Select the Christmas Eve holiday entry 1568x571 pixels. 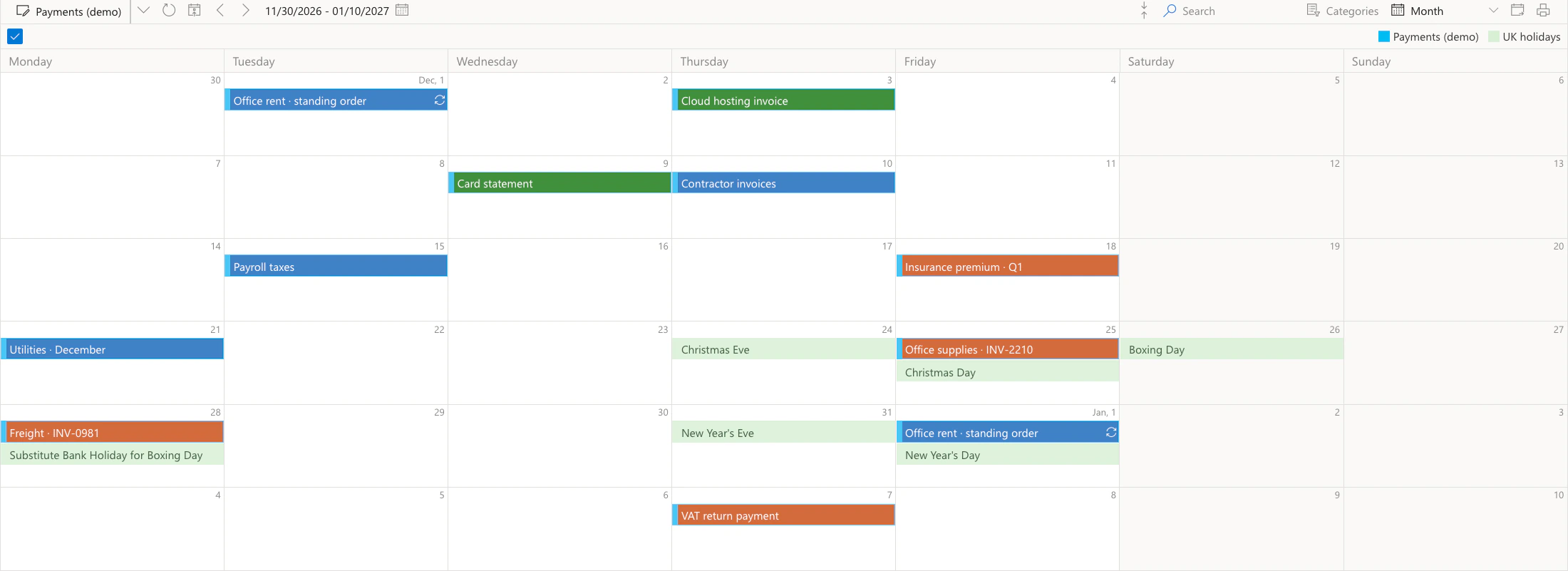pyautogui.click(x=783, y=349)
